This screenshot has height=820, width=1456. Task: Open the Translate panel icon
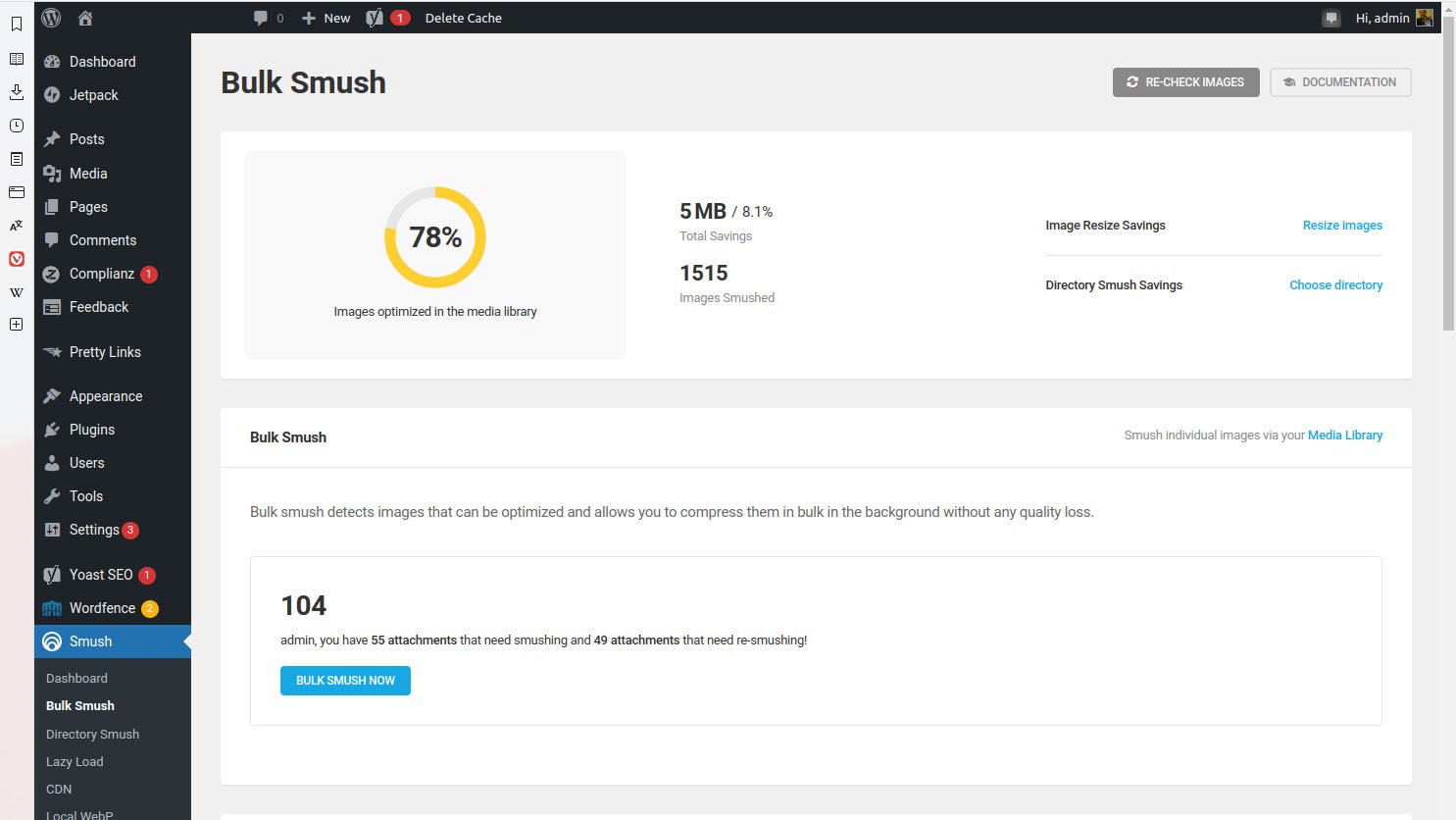coord(17,226)
